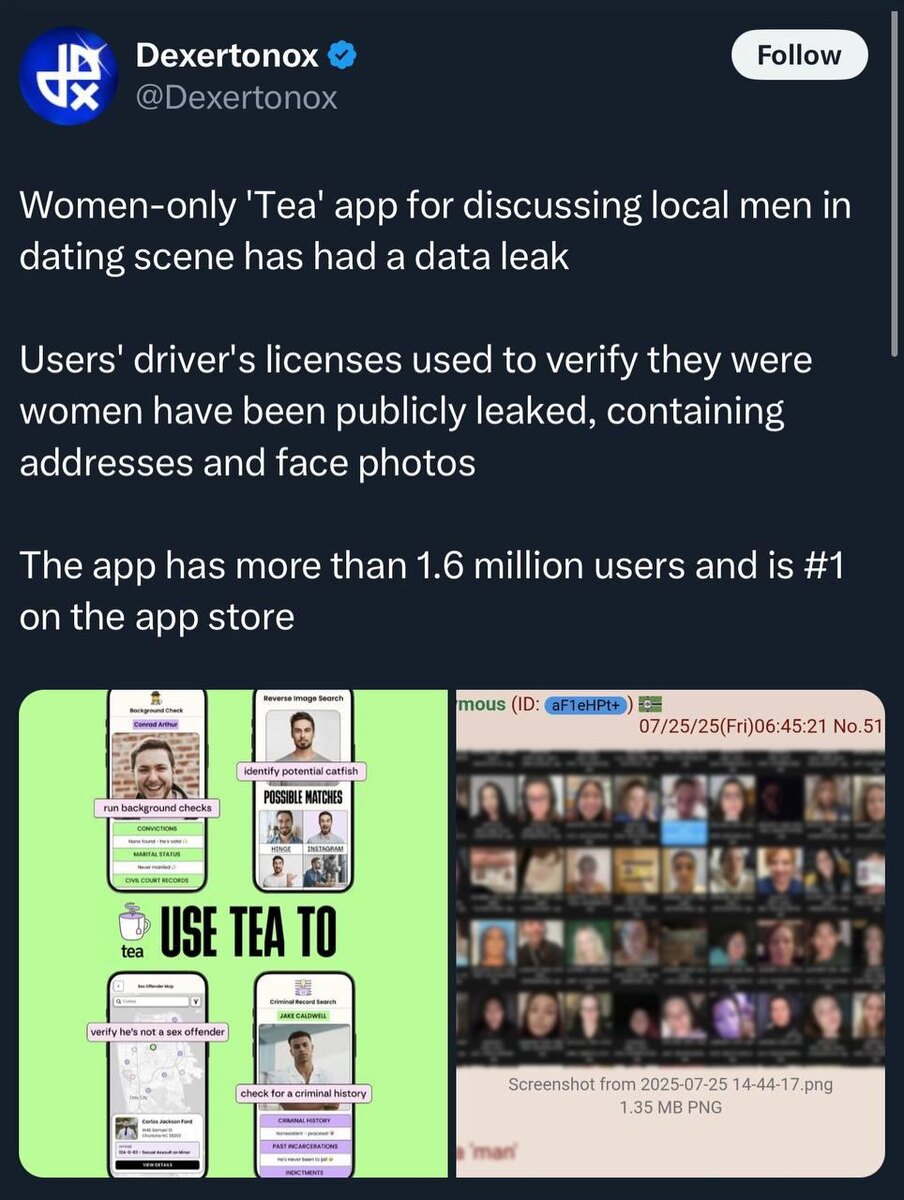Select the 'identify potential catfish' label
Image resolution: width=904 pixels, height=1200 pixels.
pos(302,771)
